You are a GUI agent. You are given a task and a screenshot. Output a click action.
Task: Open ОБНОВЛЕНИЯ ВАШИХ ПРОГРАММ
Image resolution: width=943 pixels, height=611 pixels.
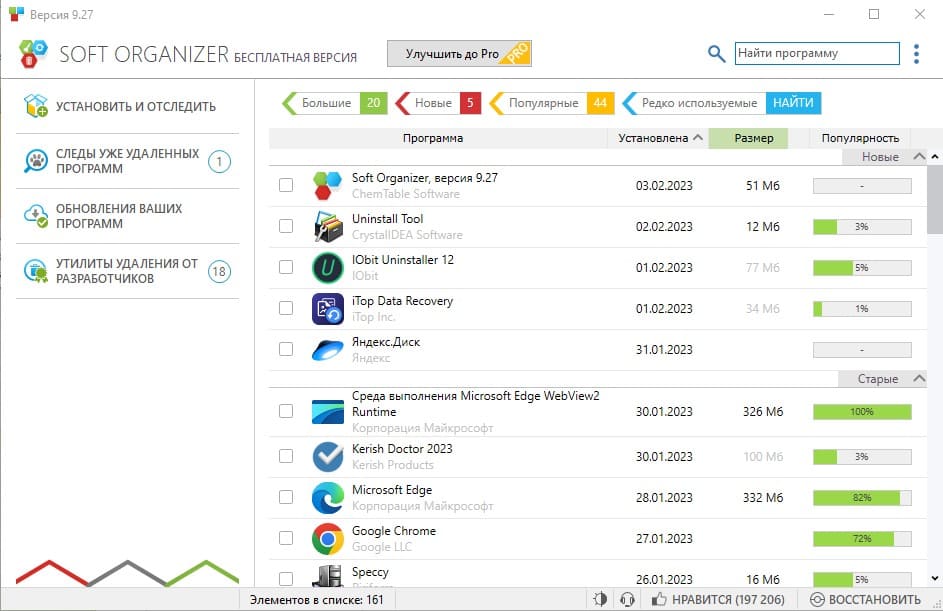click(x=127, y=216)
